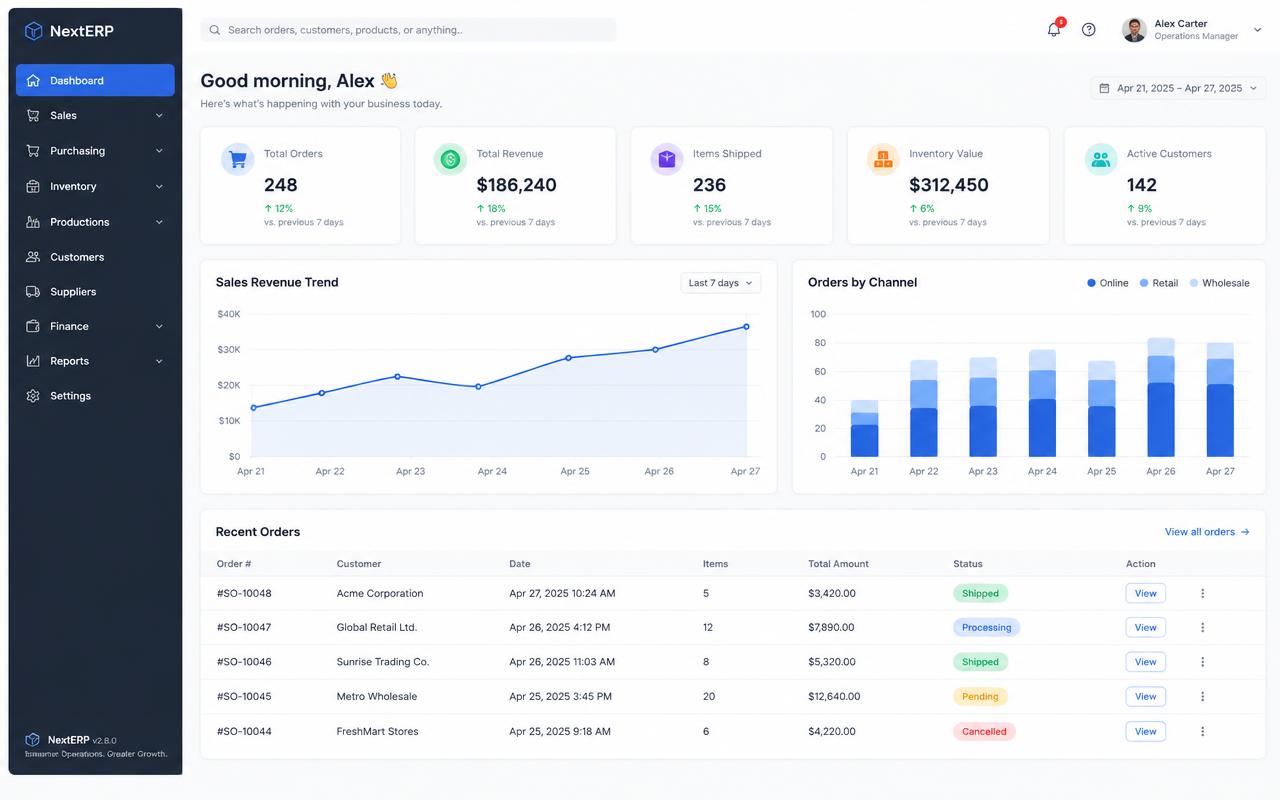Viewport: 1280px width, 800px height.
Task: Expand the Productions chevron
Action: tap(159, 222)
